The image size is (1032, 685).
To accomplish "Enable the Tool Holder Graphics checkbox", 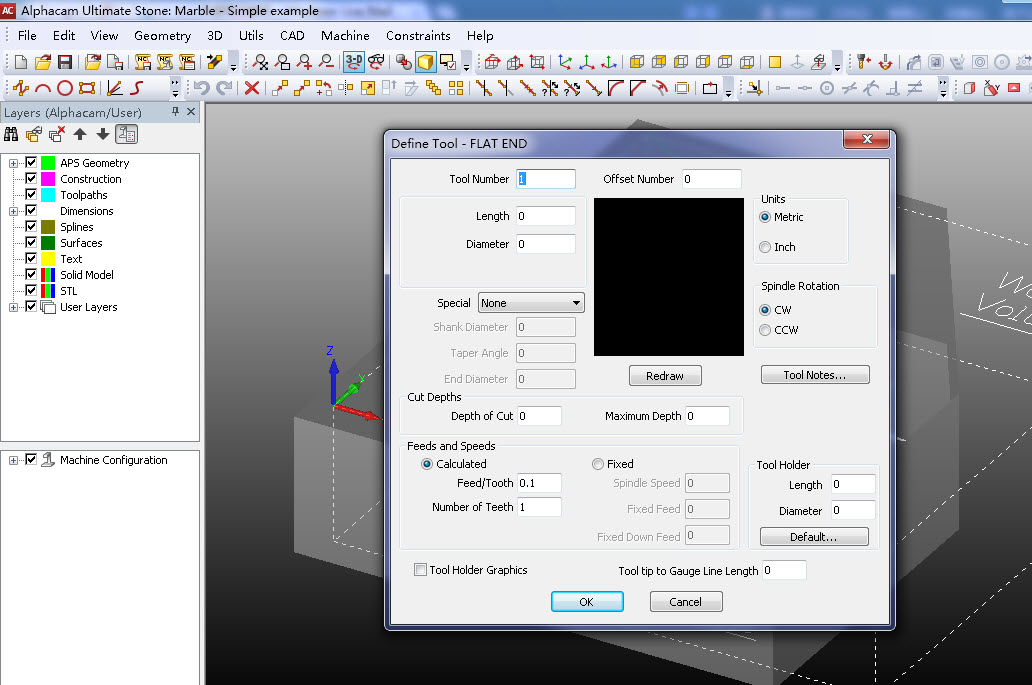I will tap(420, 570).
